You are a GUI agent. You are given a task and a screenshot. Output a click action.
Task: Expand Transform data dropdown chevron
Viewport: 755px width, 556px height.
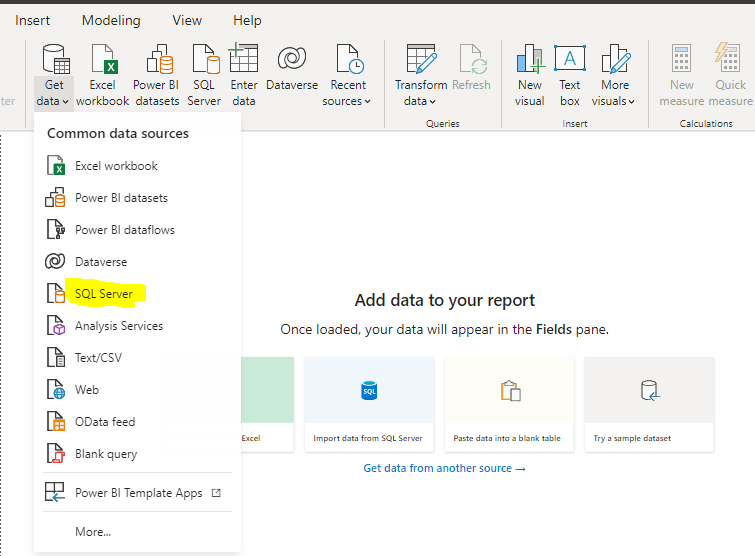(432, 102)
